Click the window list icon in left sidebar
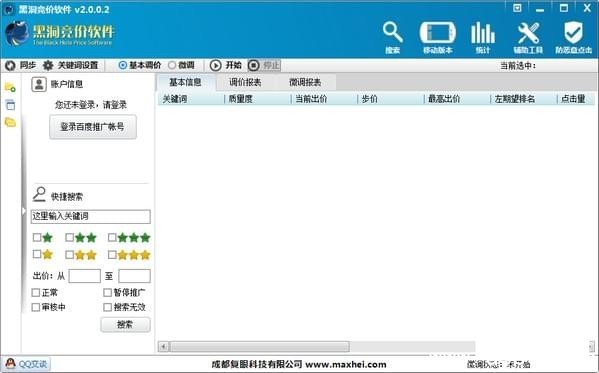The height and width of the screenshot is (373, 599). pos(11,105)
